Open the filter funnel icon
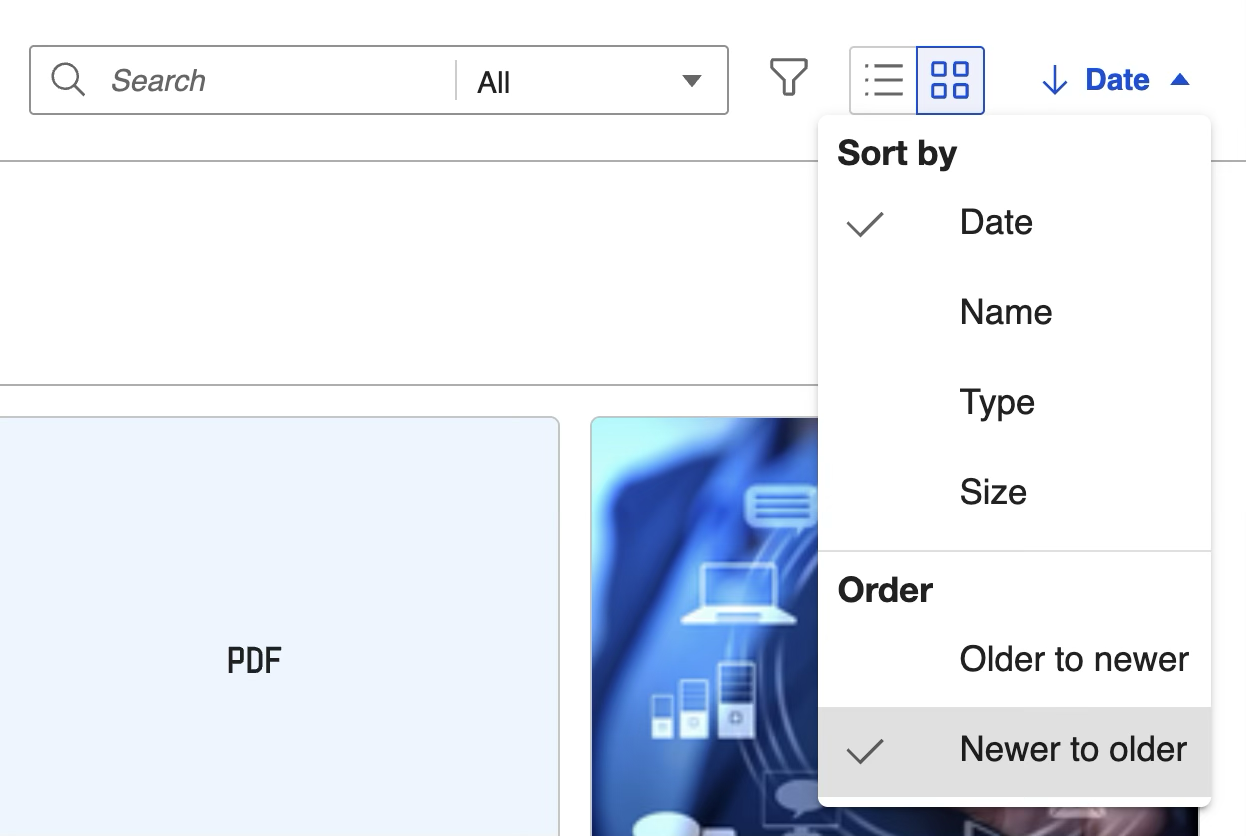 coord(788,76)
